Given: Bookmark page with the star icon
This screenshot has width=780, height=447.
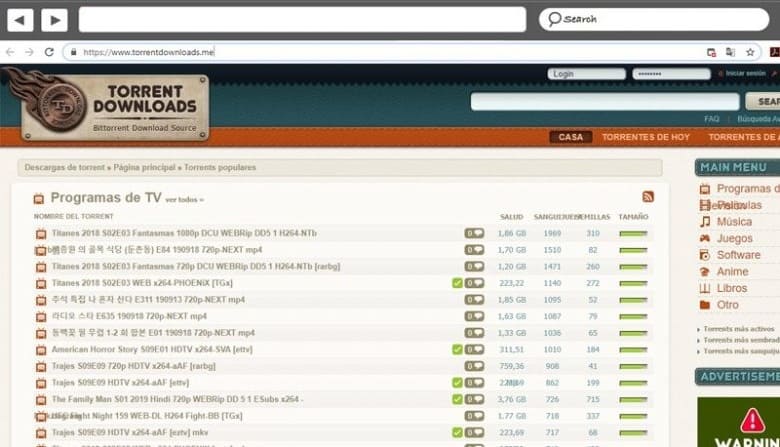Looking at the screenshot, I should [x=750, y=52].
